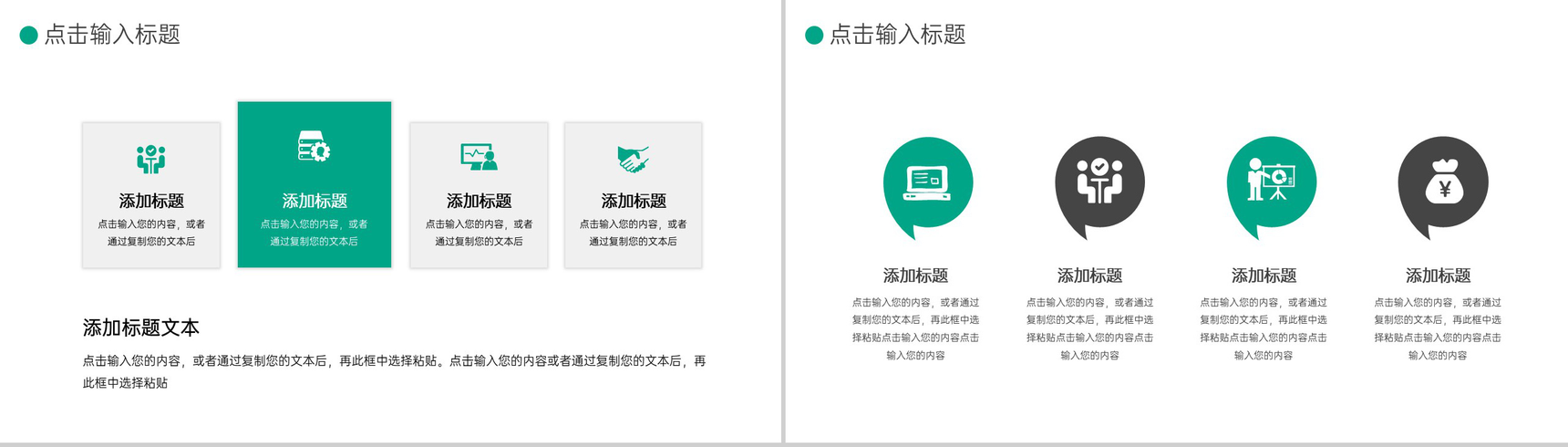Select the title 点击输入标题 on the speech bubbles slide
This screenshot has height=447, width=1568.
[x=898, y=35]
